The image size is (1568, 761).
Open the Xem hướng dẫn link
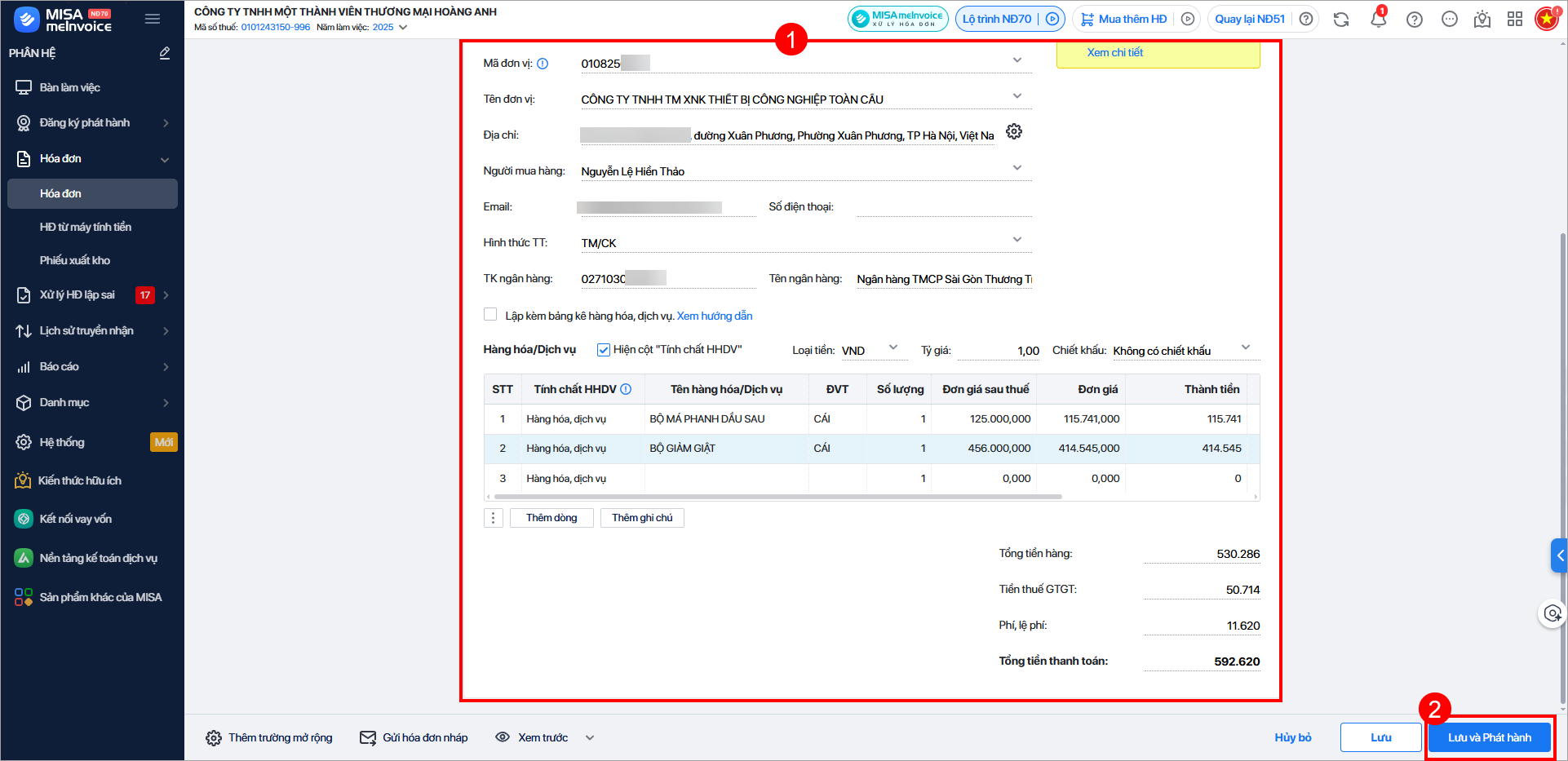(x=715, y=316)
